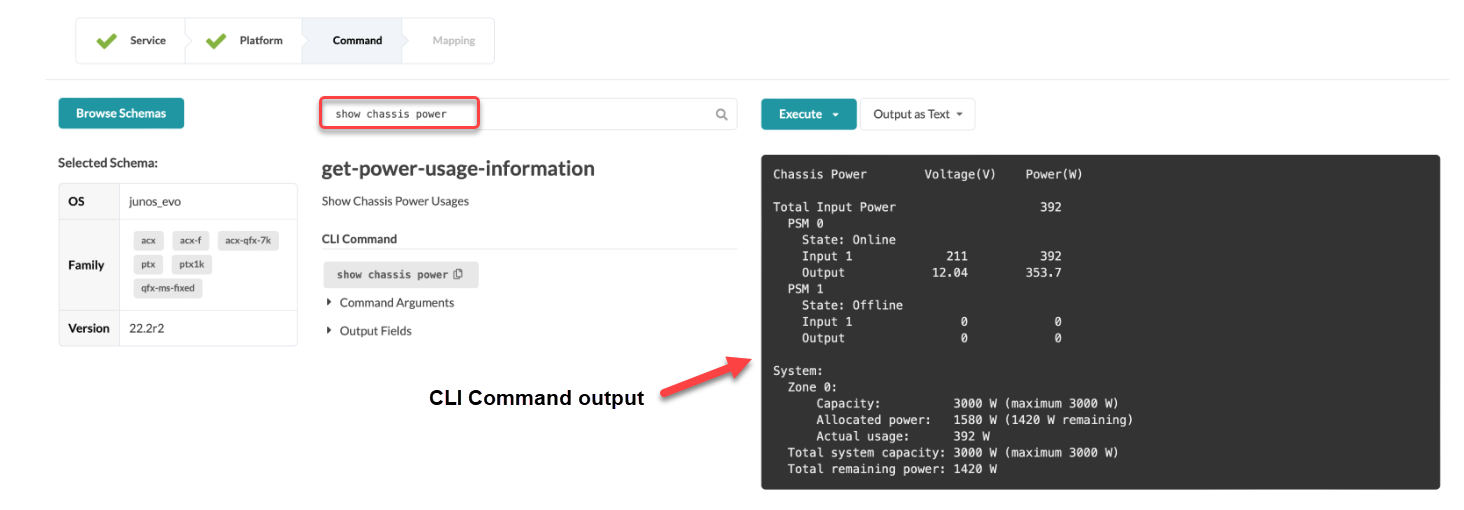The height and width of the screenshot is (510, 1464).
Task: Open the Execute dropdown arrow
Action: coord(836,114)
